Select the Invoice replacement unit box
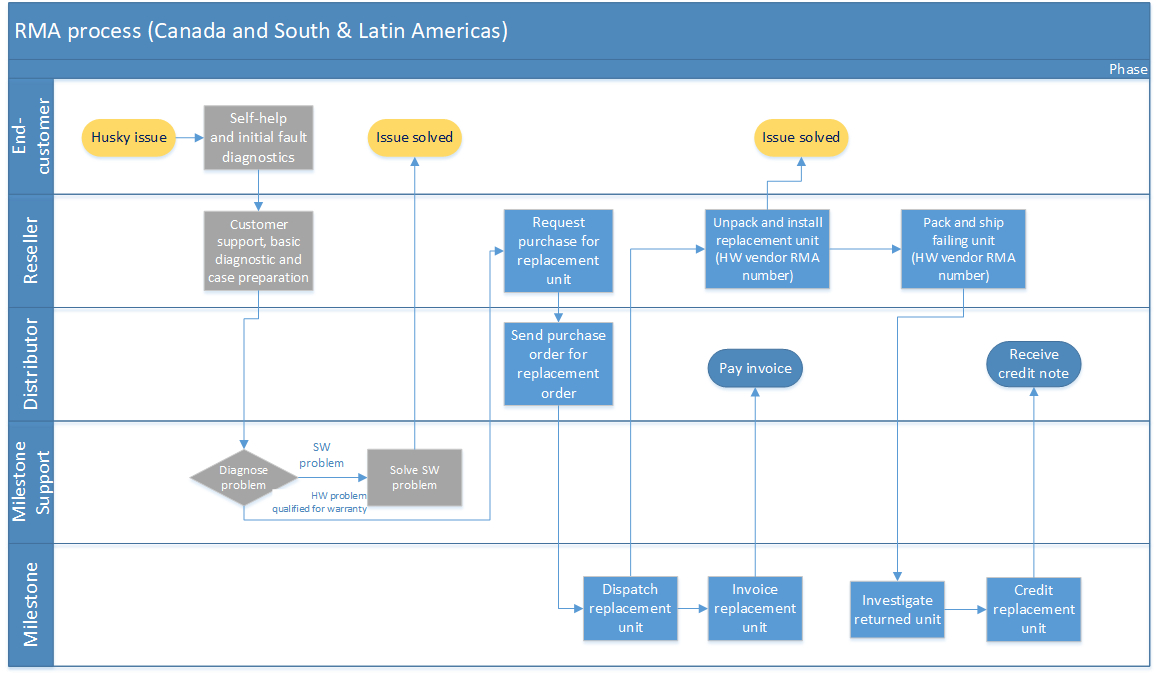Viewport: 1156px width, 674px height. pos(755,608)
